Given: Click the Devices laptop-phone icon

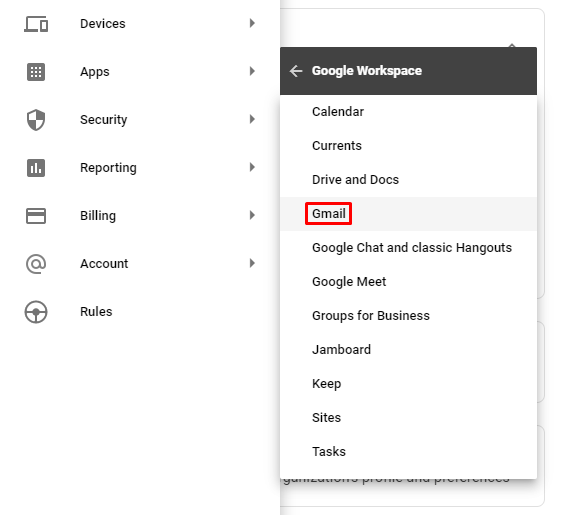Looking at the screenshot, I should 36,24.
